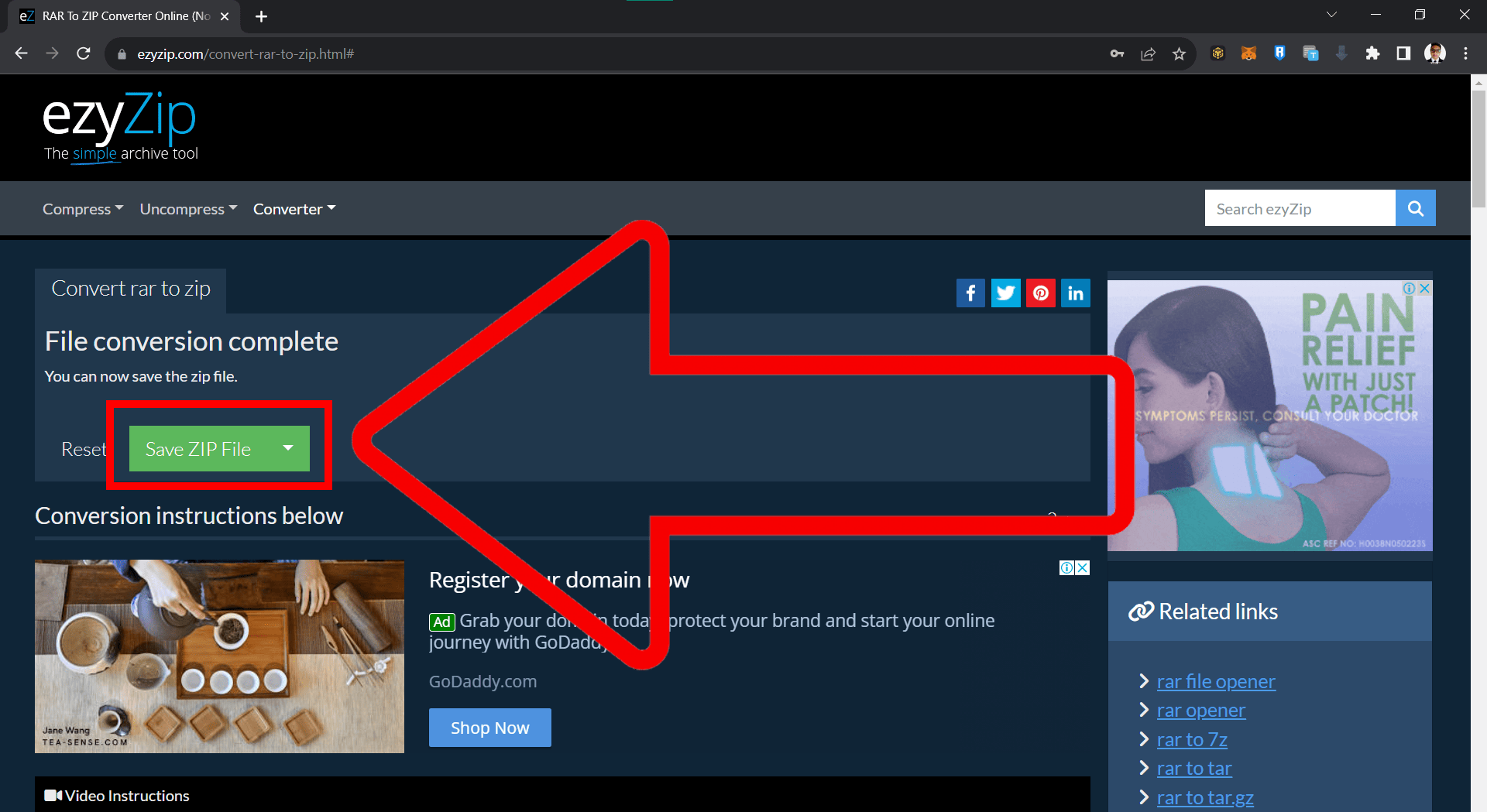Click the ezyZip logo

(118, 116)
